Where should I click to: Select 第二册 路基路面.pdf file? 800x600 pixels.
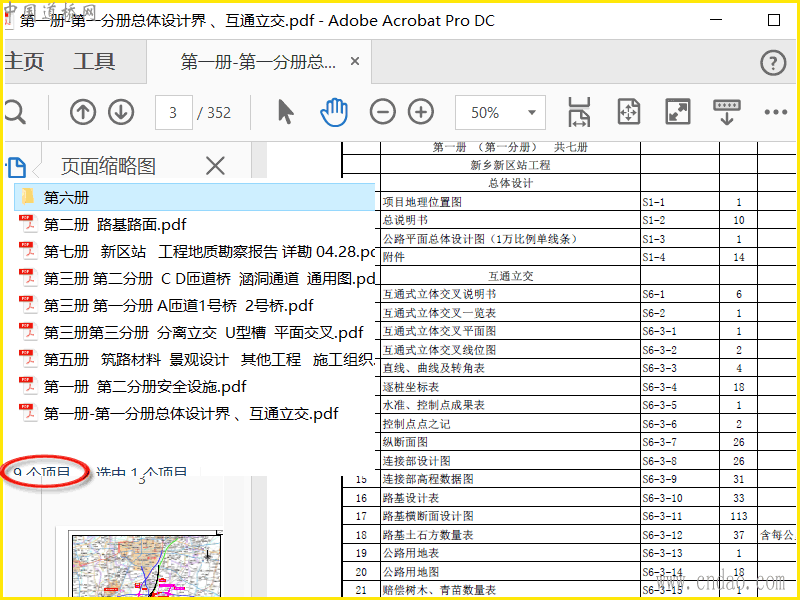[115, 224]
